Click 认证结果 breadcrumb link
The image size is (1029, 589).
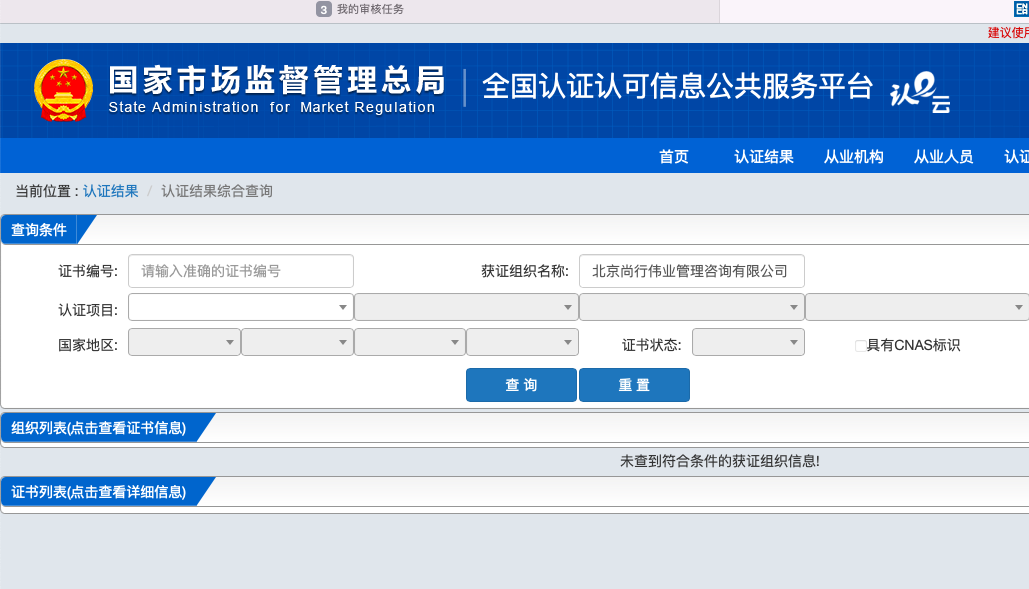tap(110, 191)
